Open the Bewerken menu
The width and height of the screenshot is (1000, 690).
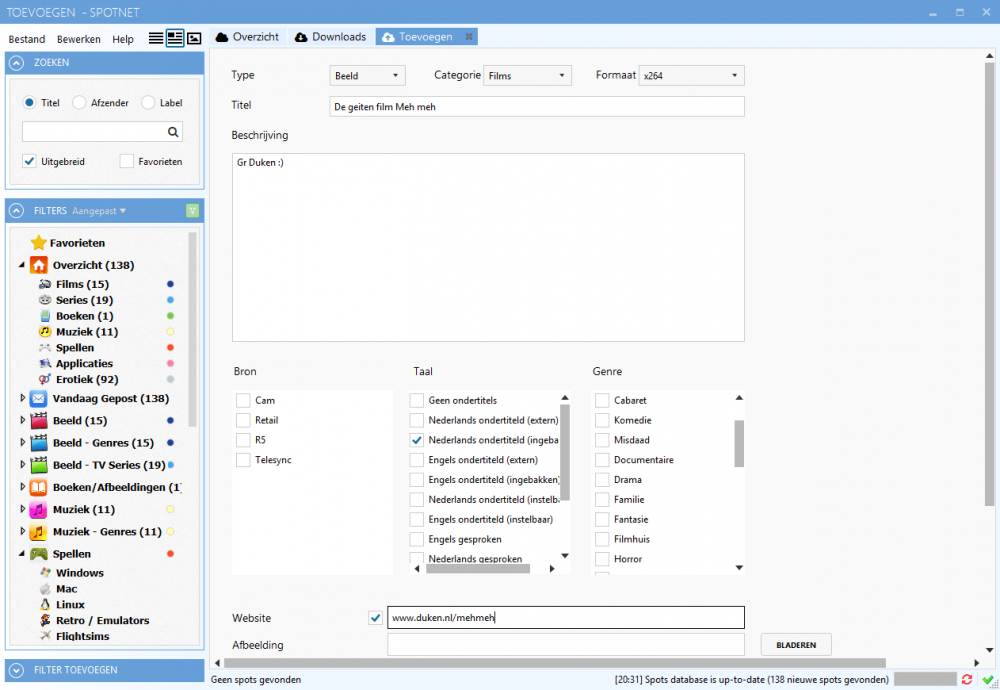79,39
